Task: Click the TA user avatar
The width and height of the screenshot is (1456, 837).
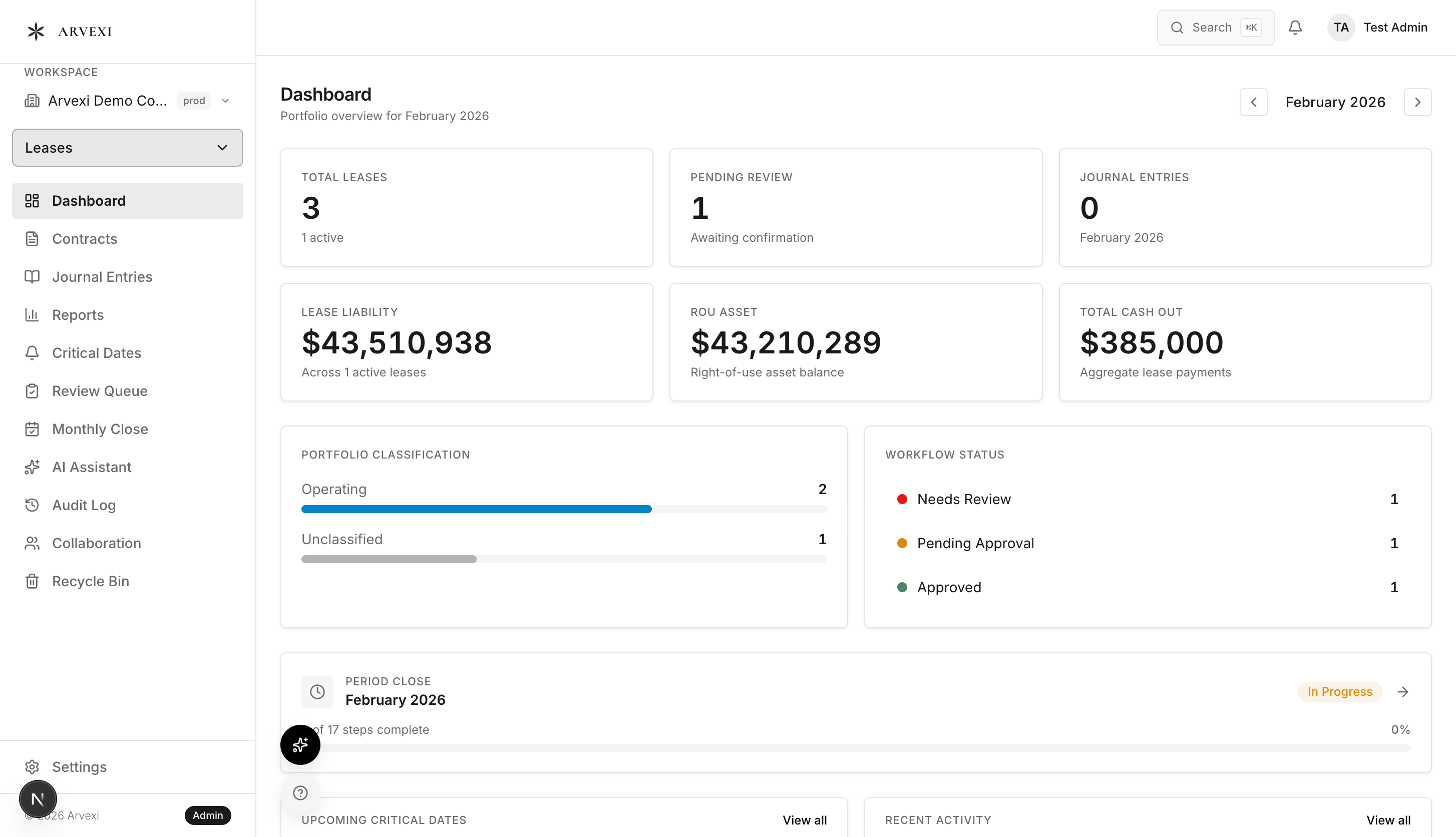Action: tap(1340, 28)
